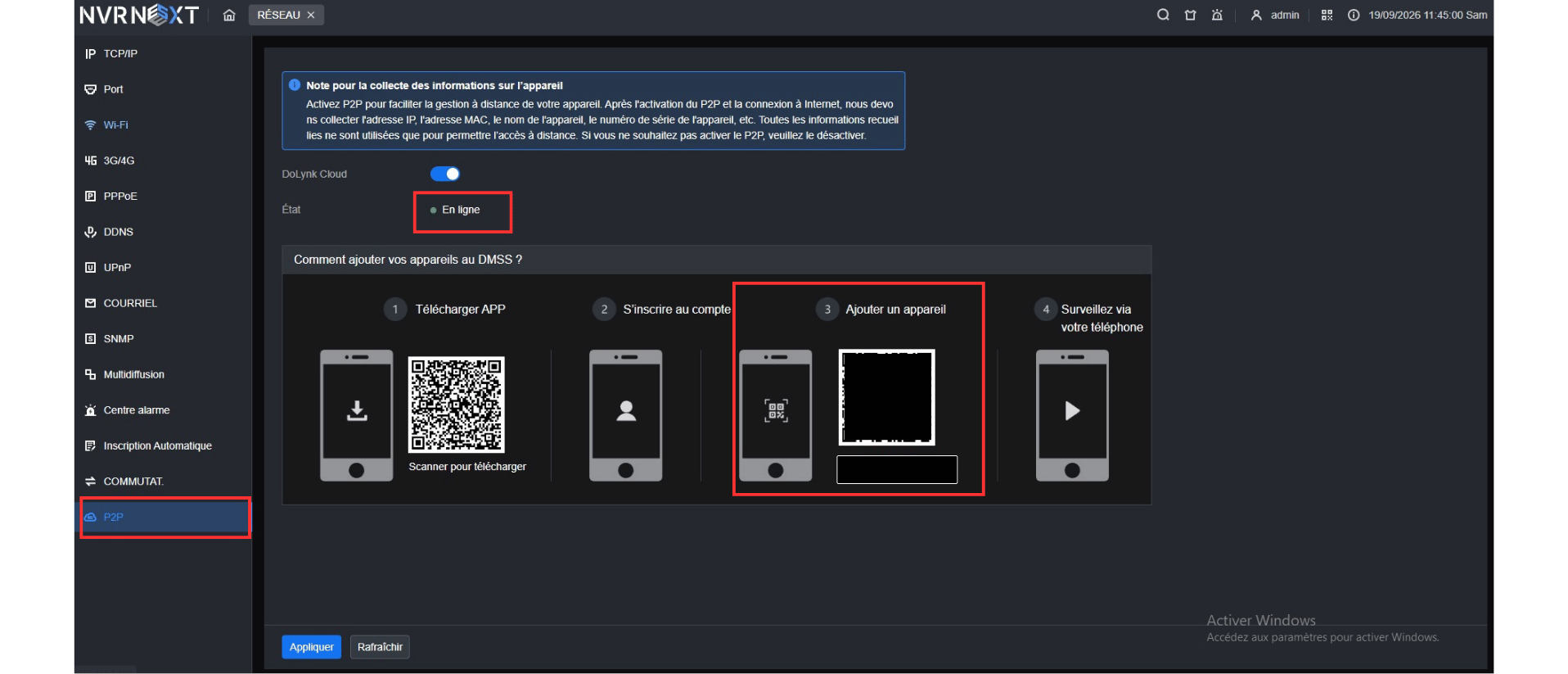The height and width of the screenshot is (674, 1568).
Task: Click the Appliquer button
Action: click(x=311, y=647)
